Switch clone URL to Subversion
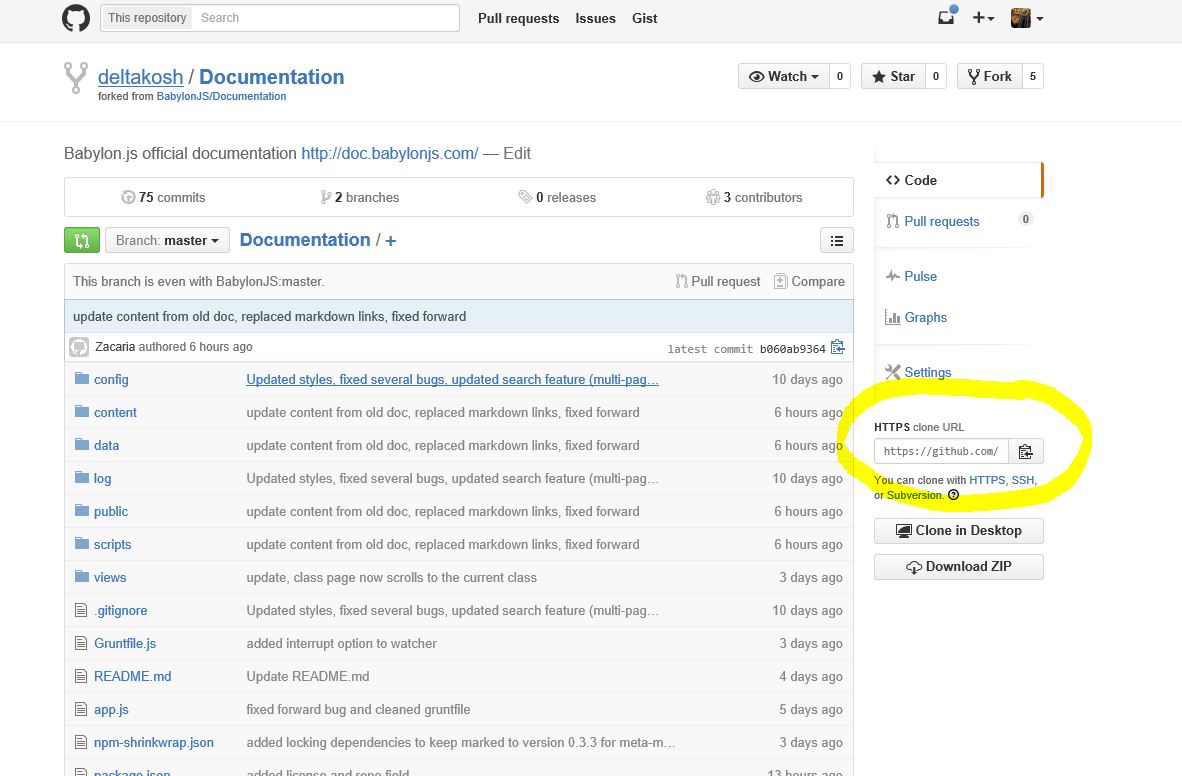 (x=914, y=495)
